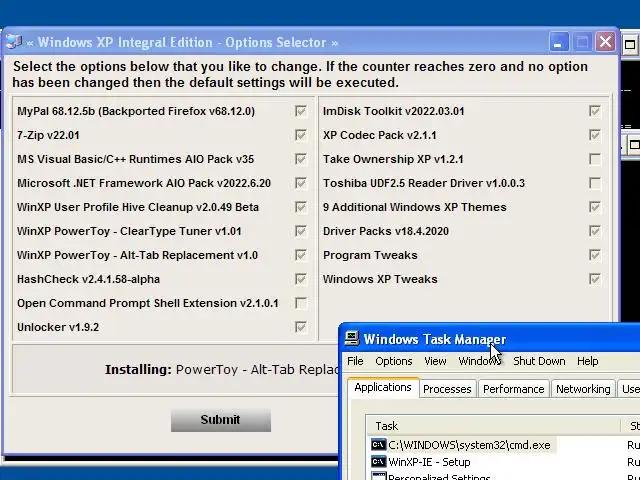The image size is (640, 480).
Task: Click the 'XP Codec Pack v2.1.1' label
Action: (x=380, y=135)
